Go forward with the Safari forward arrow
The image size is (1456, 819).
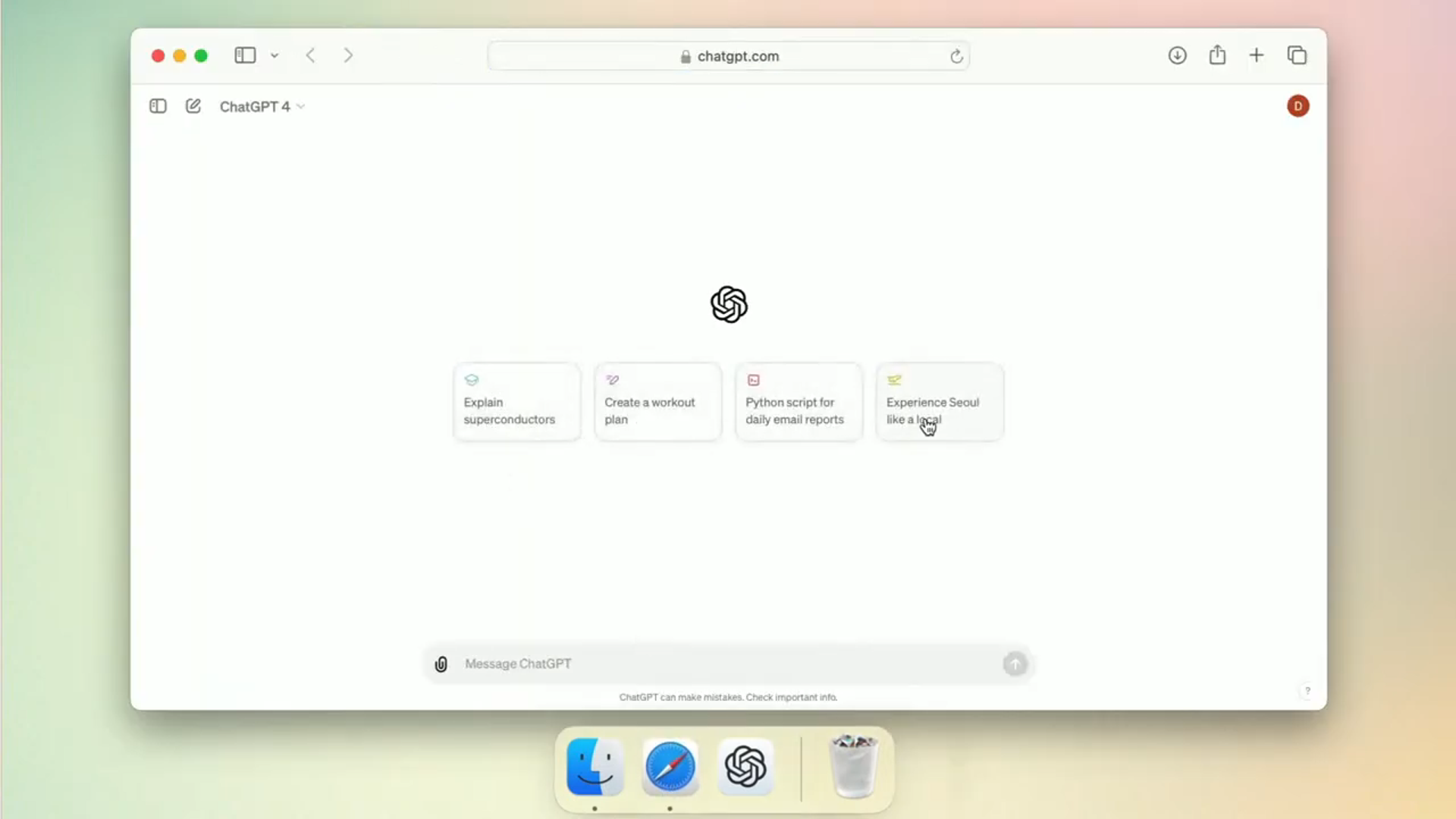[348, 55]
